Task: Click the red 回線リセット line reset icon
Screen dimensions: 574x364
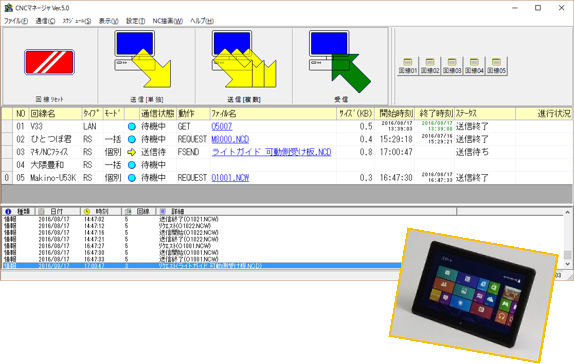Action: (x=49, y=62)
